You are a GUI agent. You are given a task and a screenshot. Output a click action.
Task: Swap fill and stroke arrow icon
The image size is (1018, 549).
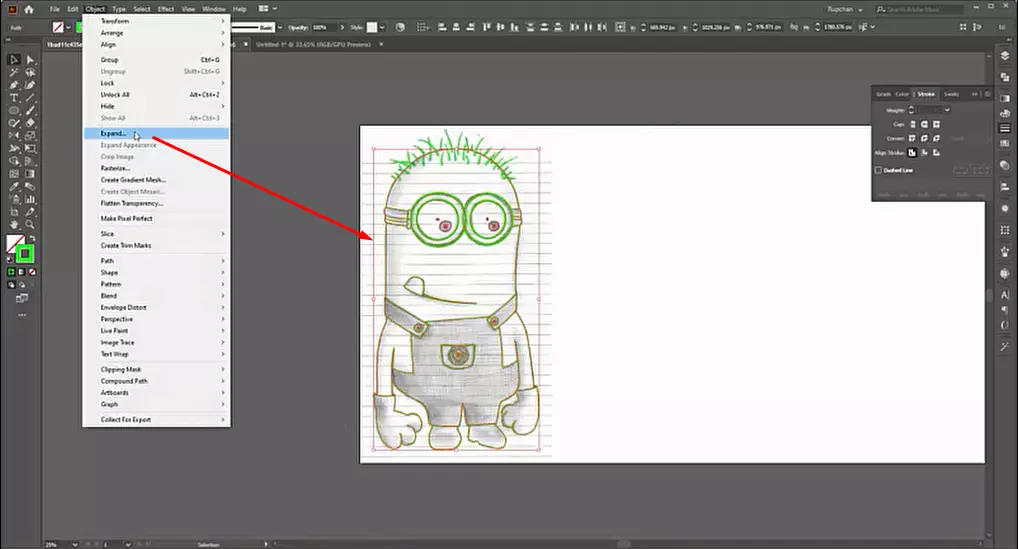(x=31, y=238)
